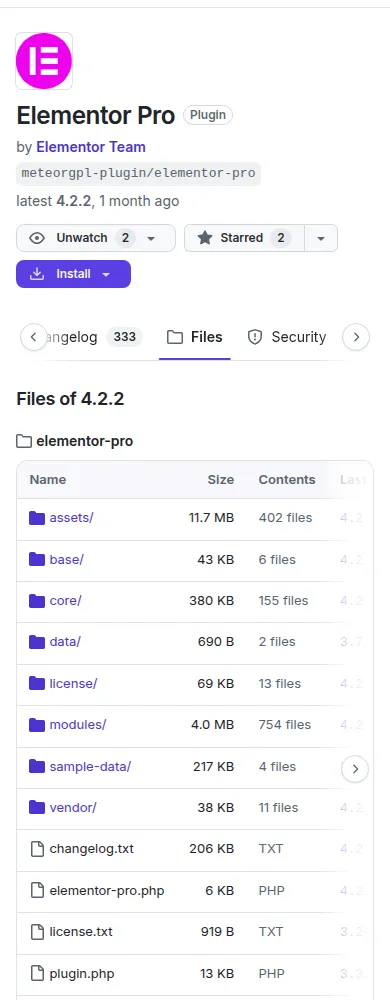Click the 333 count badge on Changelog

pos(124,336)
